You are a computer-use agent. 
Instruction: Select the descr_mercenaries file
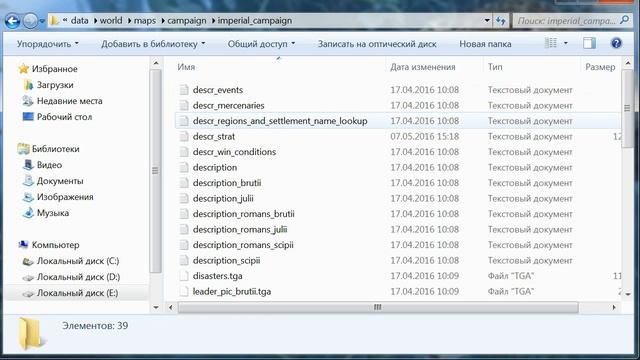point(229,105)
